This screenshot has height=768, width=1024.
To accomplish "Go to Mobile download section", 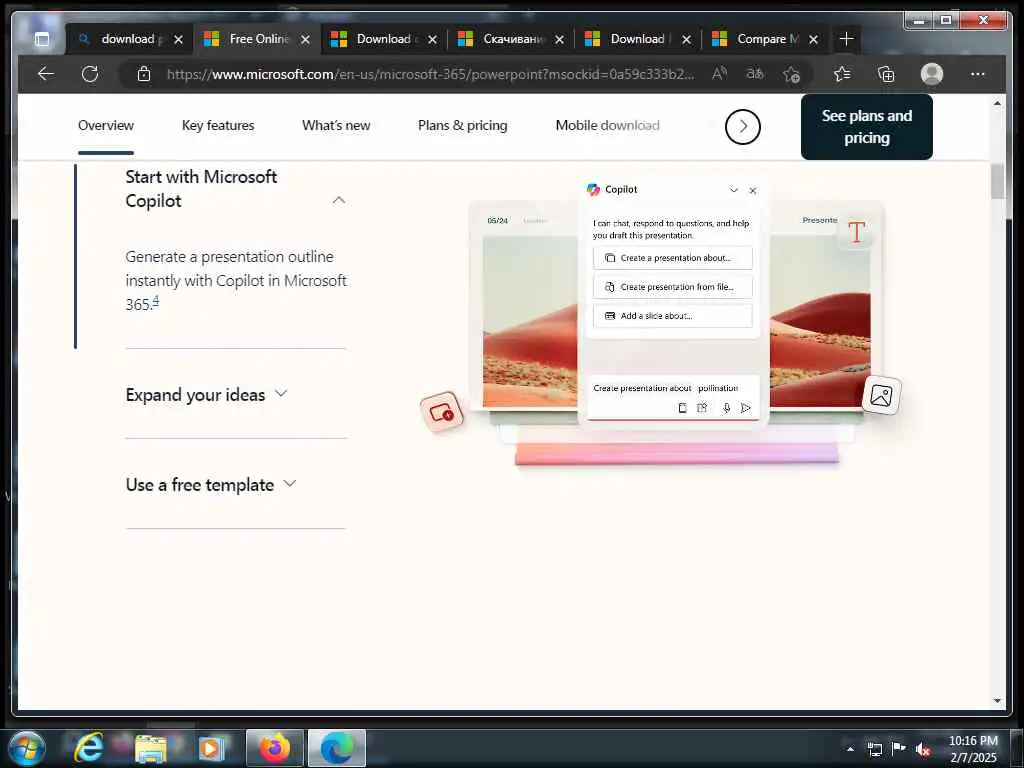I will (x=607, y=125).
